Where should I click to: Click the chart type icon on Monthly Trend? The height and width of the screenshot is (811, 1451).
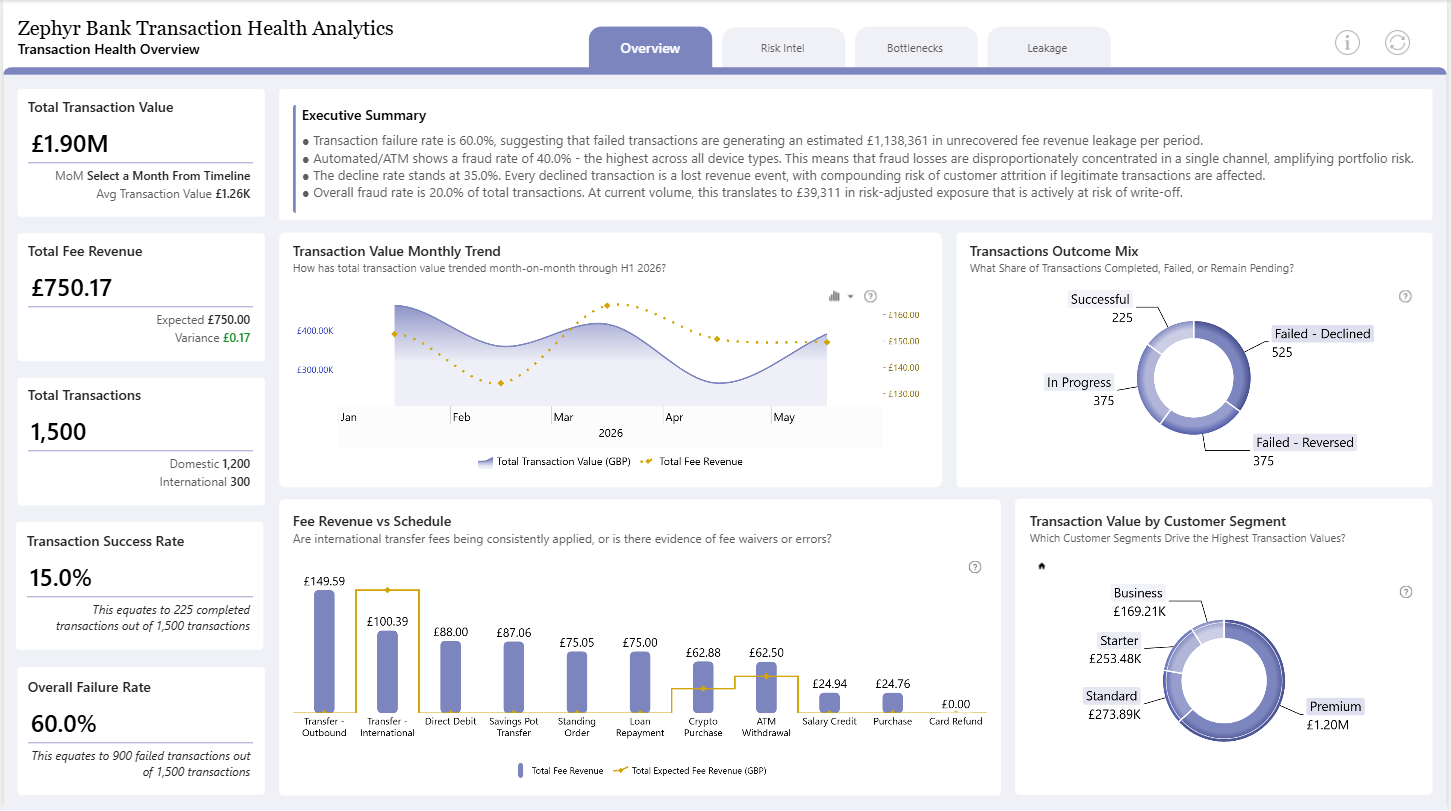835,296
